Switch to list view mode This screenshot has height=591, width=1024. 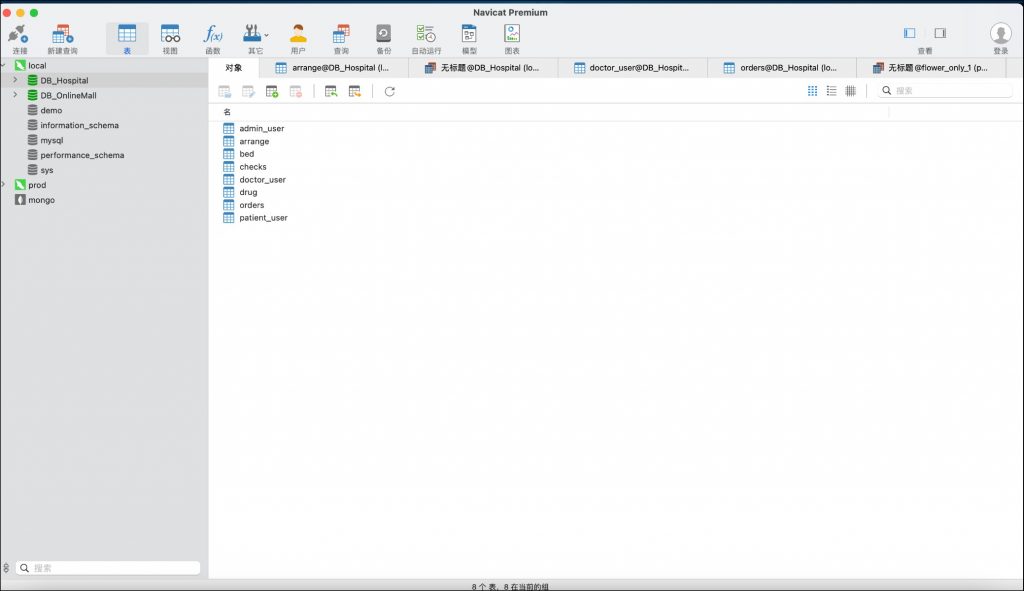(831, 91)
